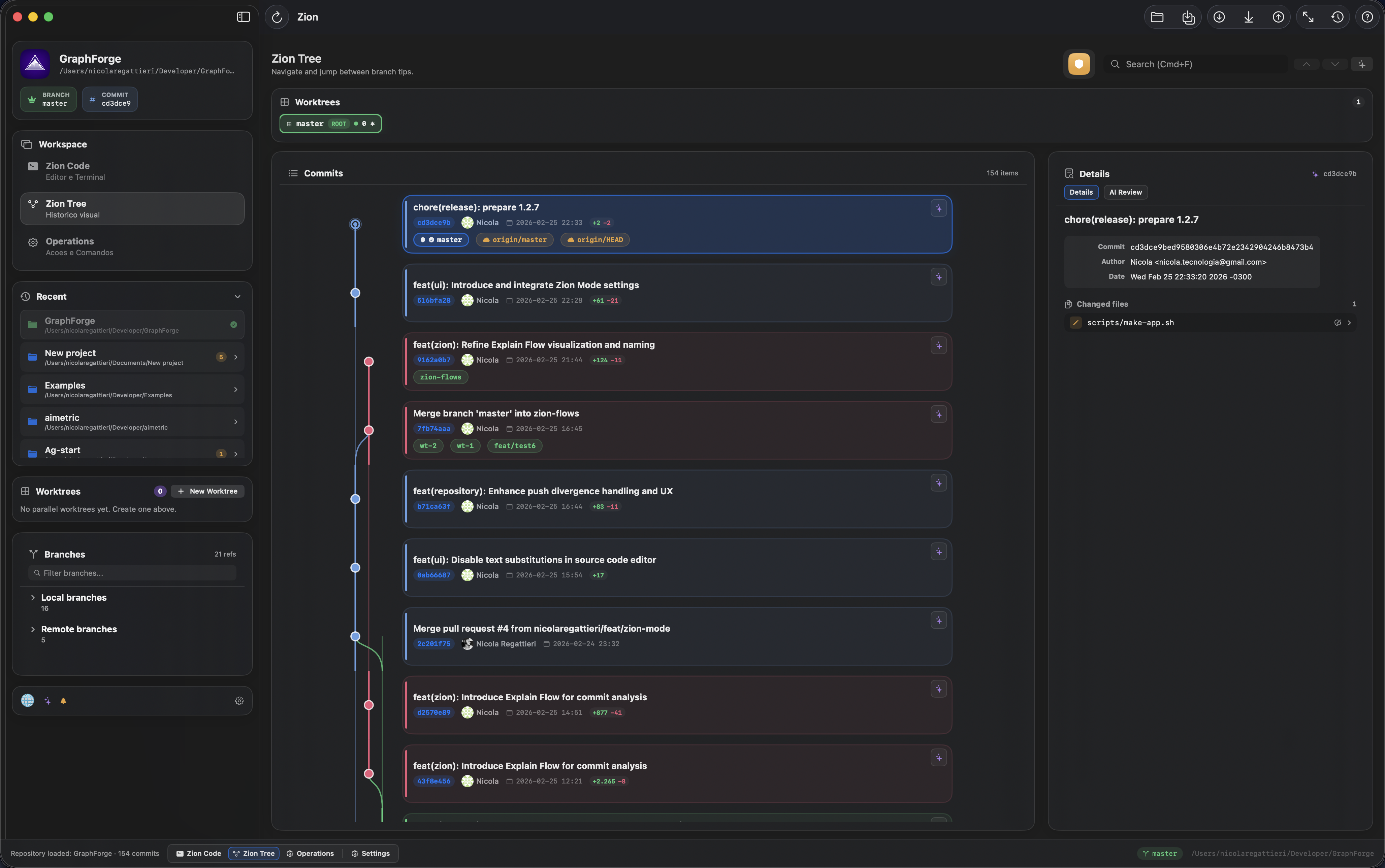Open a repository with the folder icon
This screenshot has width=1385, height=868.
[1157, 16]
